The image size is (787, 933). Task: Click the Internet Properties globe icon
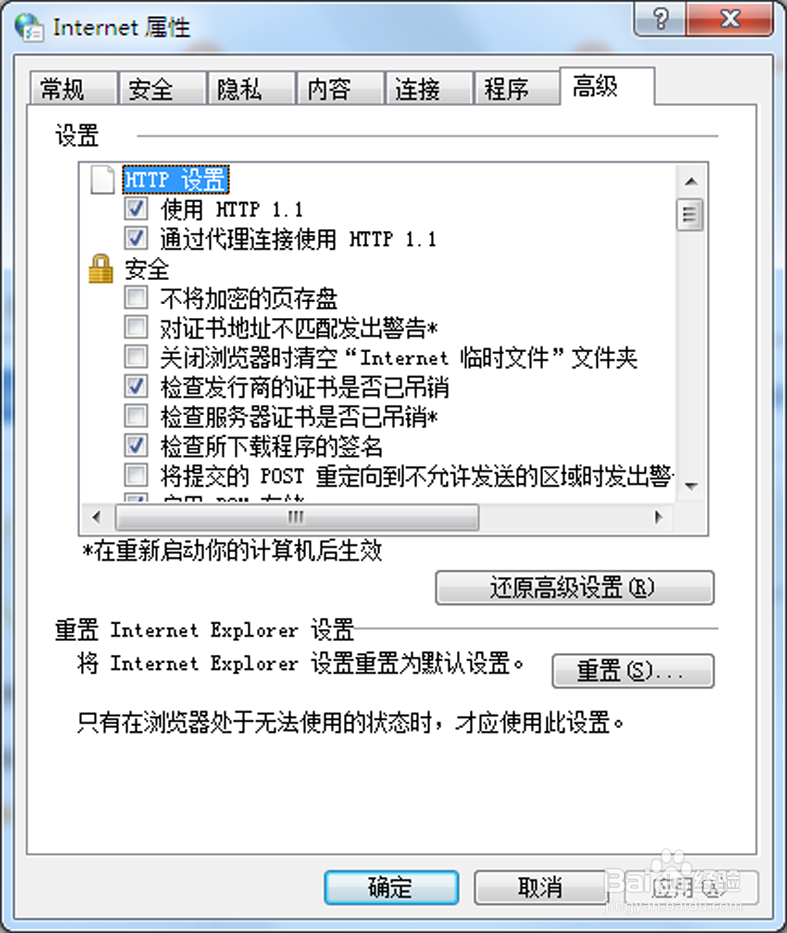click(x=29, y=28)
